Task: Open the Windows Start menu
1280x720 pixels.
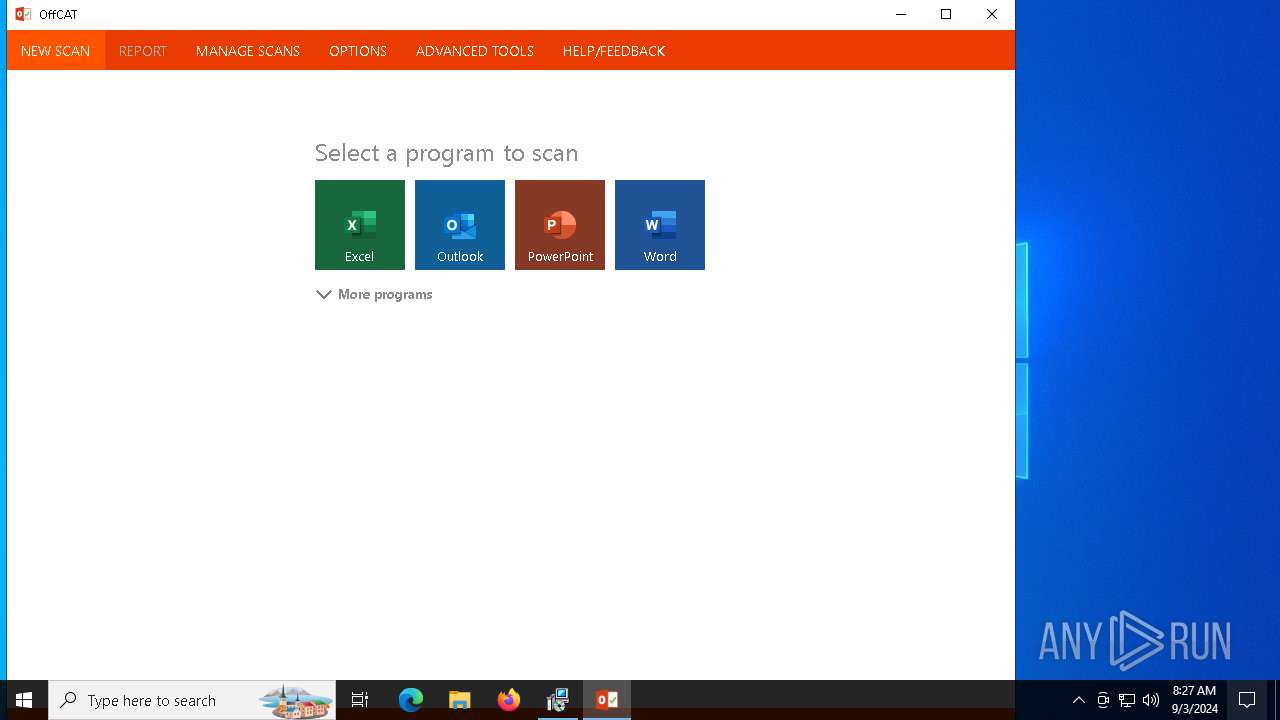Action: pos(24,700)
